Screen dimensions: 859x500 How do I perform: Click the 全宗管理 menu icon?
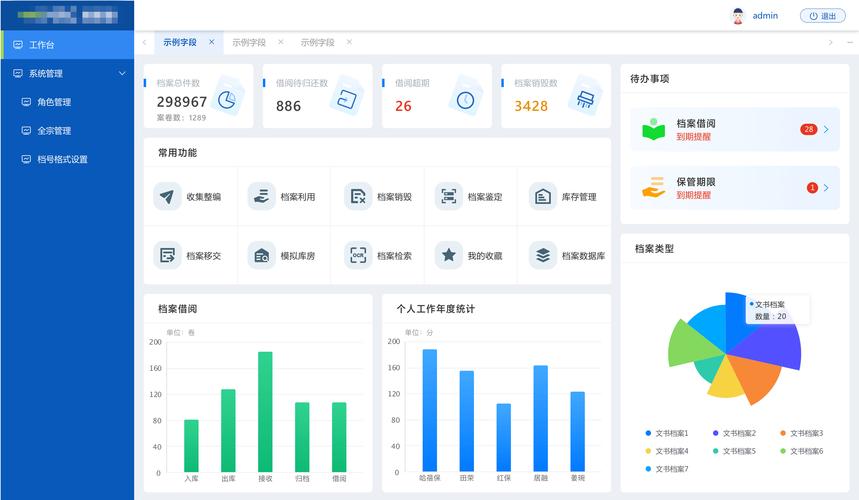coord(26,130)
